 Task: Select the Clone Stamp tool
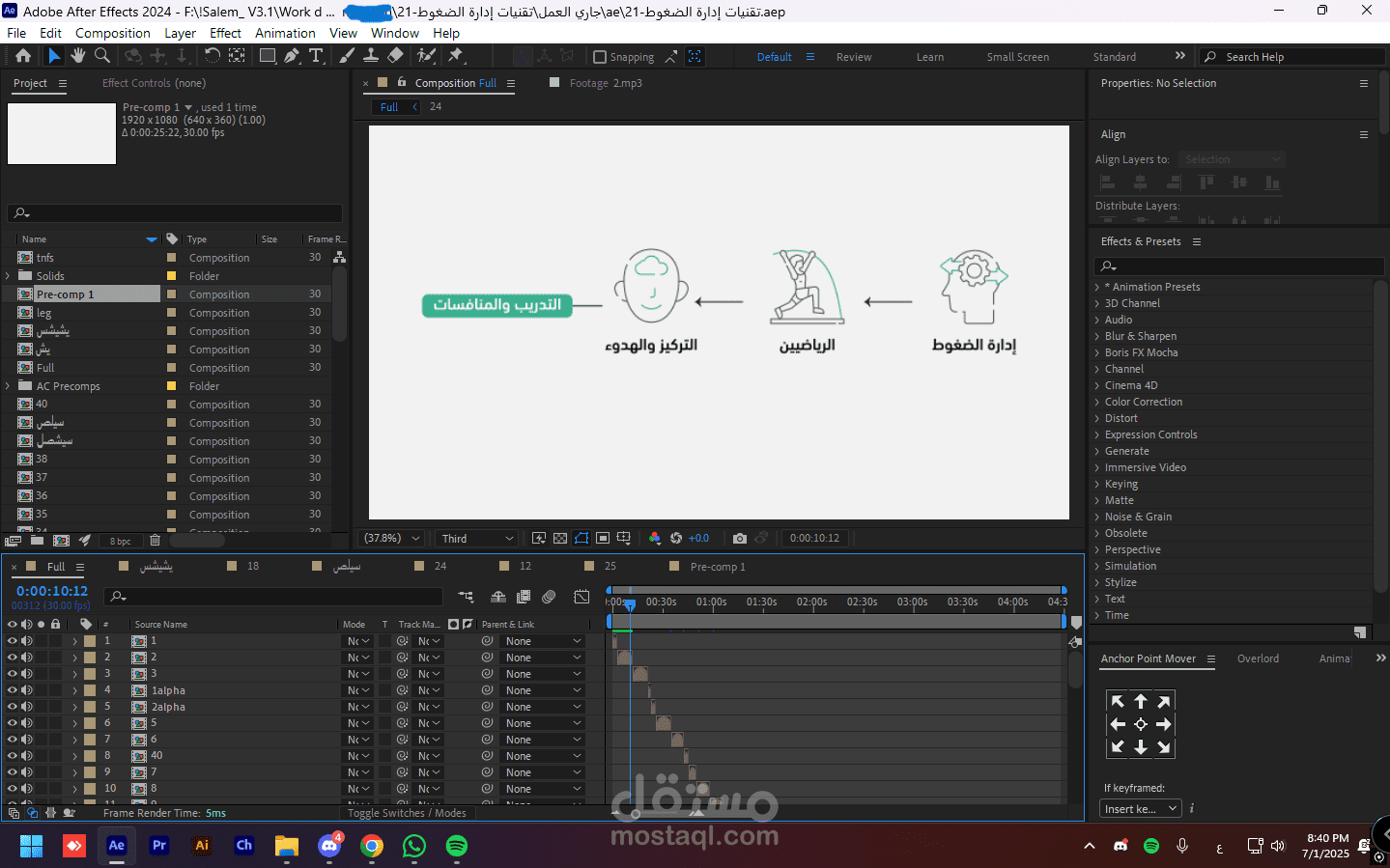point(371,56)
